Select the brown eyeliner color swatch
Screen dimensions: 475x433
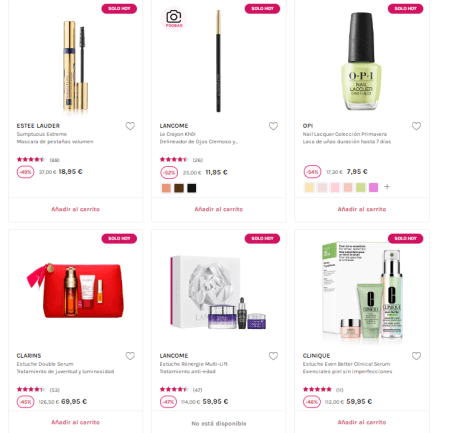point(179,188)
